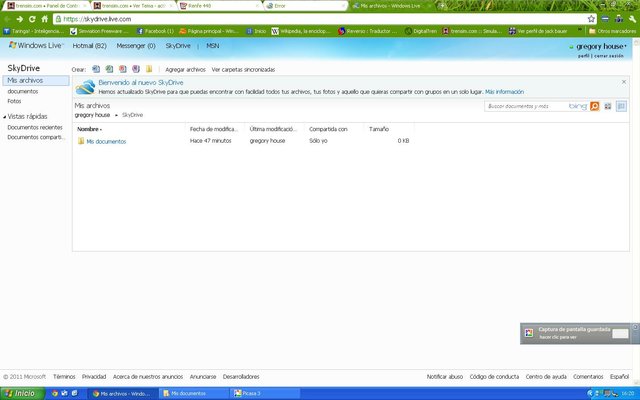This screenshot has height=400, width=640.
Task: Click the Agregar archivos link
Action: (x=185, y=69)
